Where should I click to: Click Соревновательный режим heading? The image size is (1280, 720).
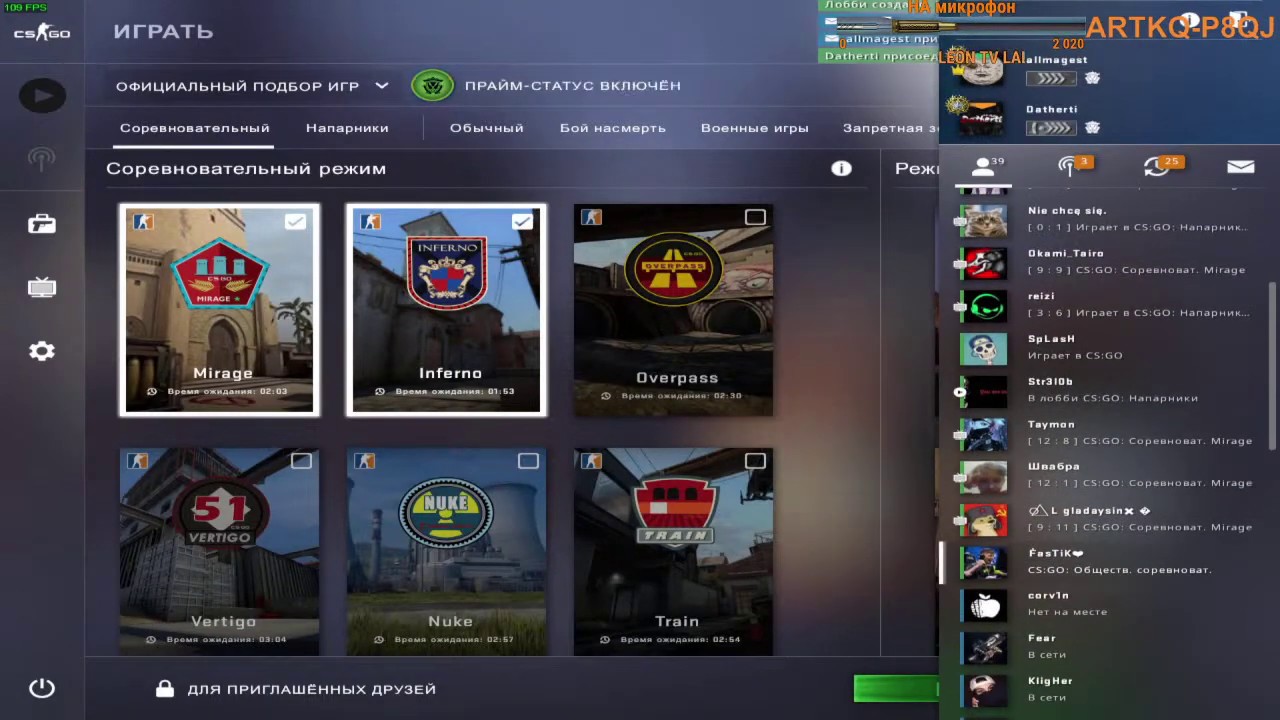click(246, 169)
